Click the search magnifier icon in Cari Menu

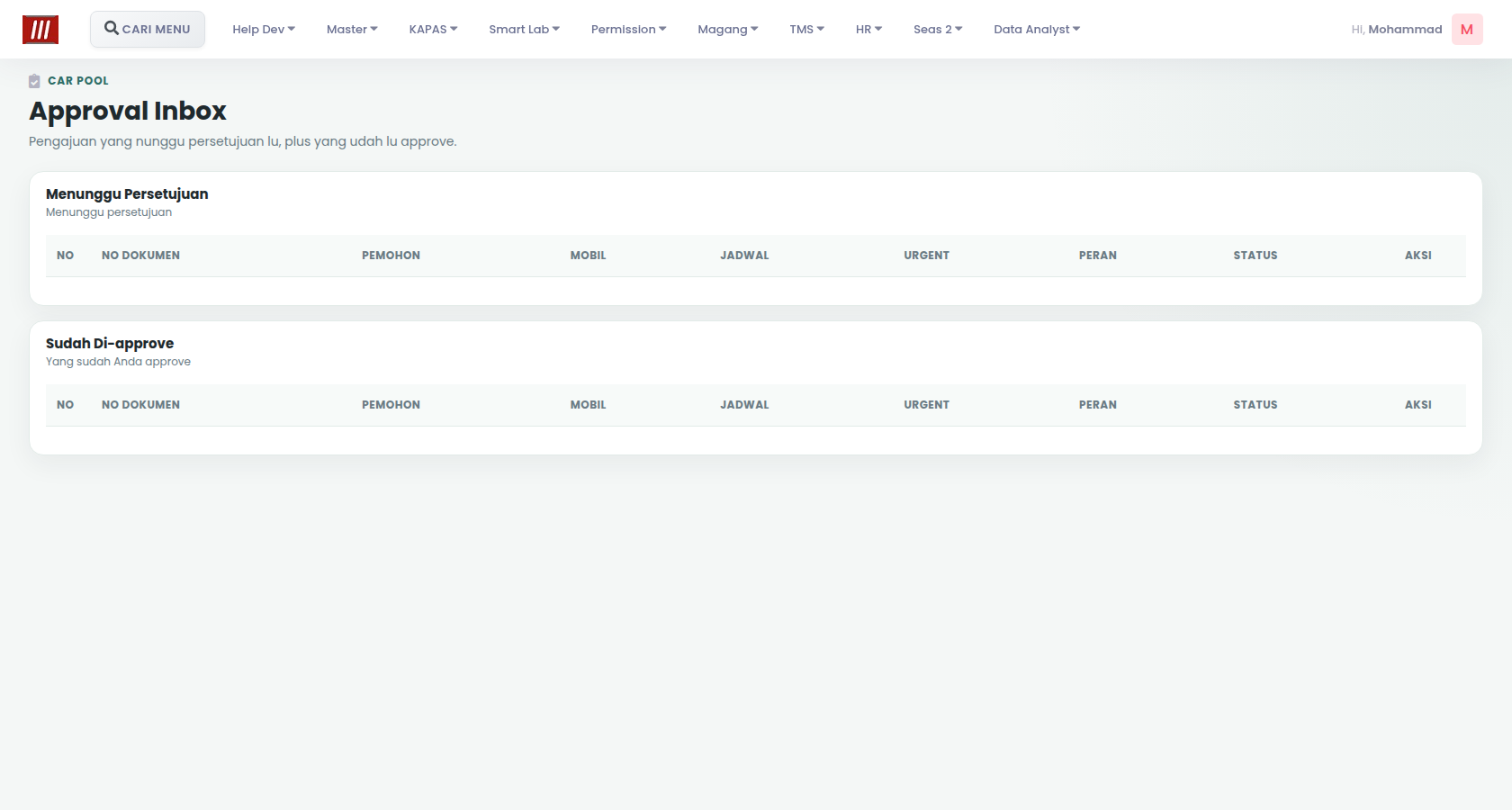pos(112,28)
